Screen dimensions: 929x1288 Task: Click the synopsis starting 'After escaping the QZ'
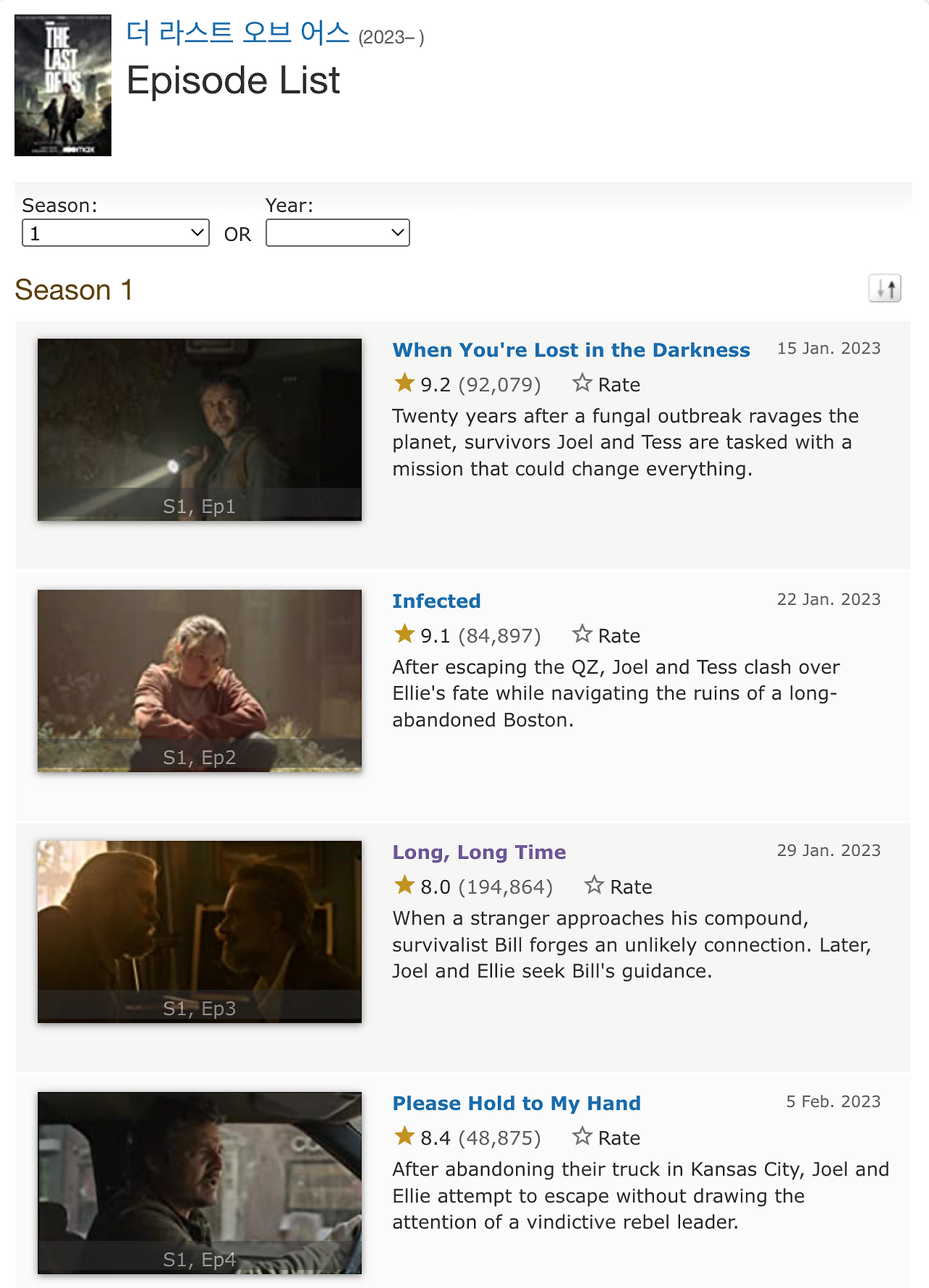(x=616, y=693)
